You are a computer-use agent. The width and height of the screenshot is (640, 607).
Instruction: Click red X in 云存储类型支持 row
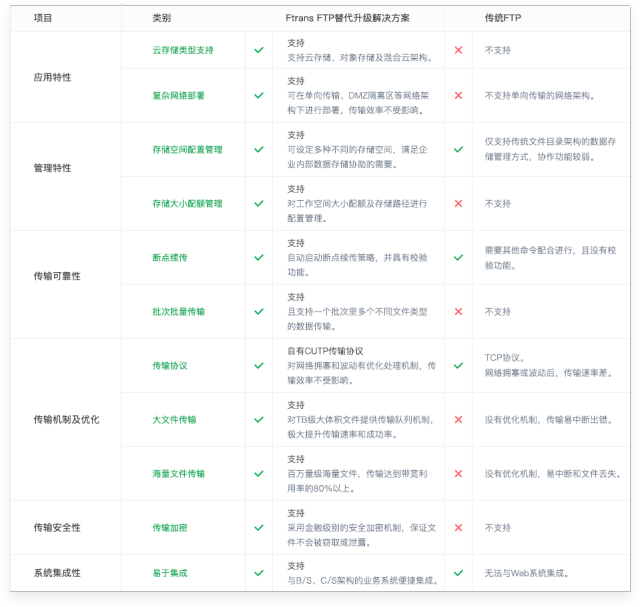pos(458,50)
